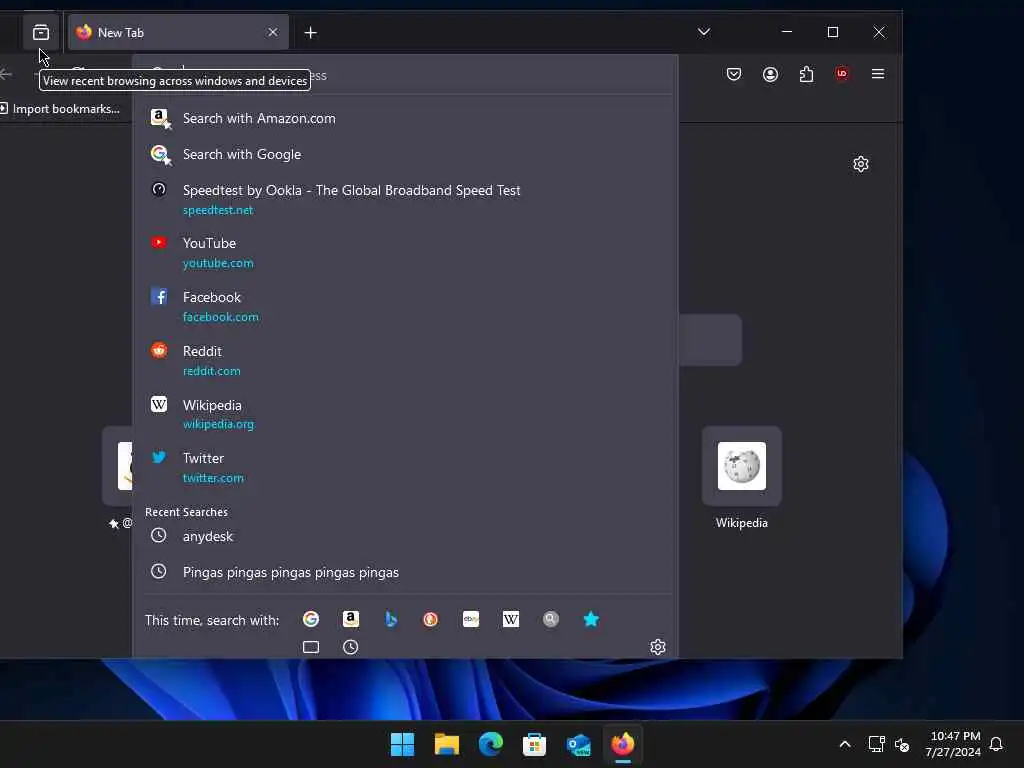This screenshot has width=1024, height=768.
Task: Open the Twitter suggestion
Action: pyautogui.click(x=405, y=468)
